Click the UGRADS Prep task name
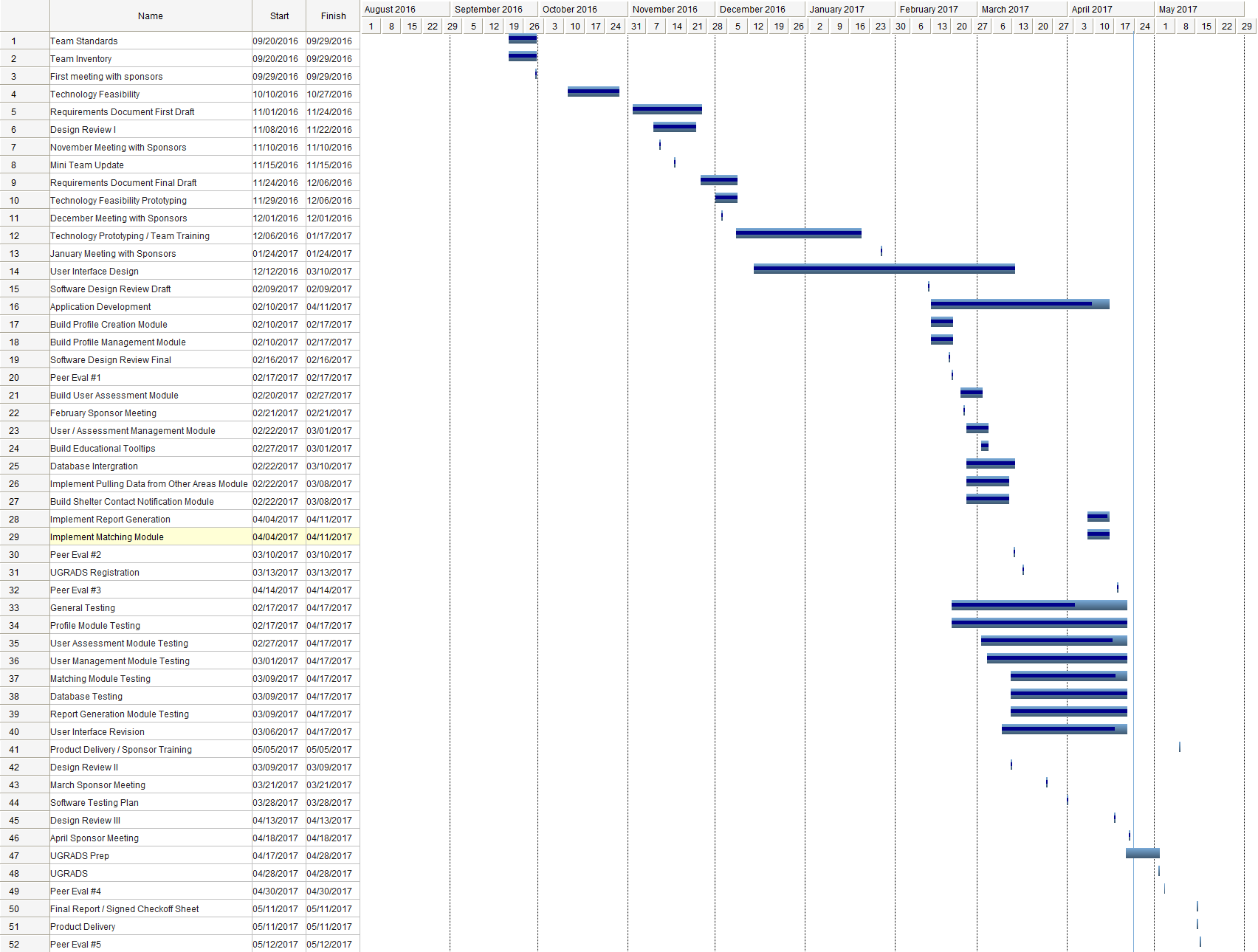The width and height of the screenshot is (1258, 952). pyautogui.click(x=80, y=856)
